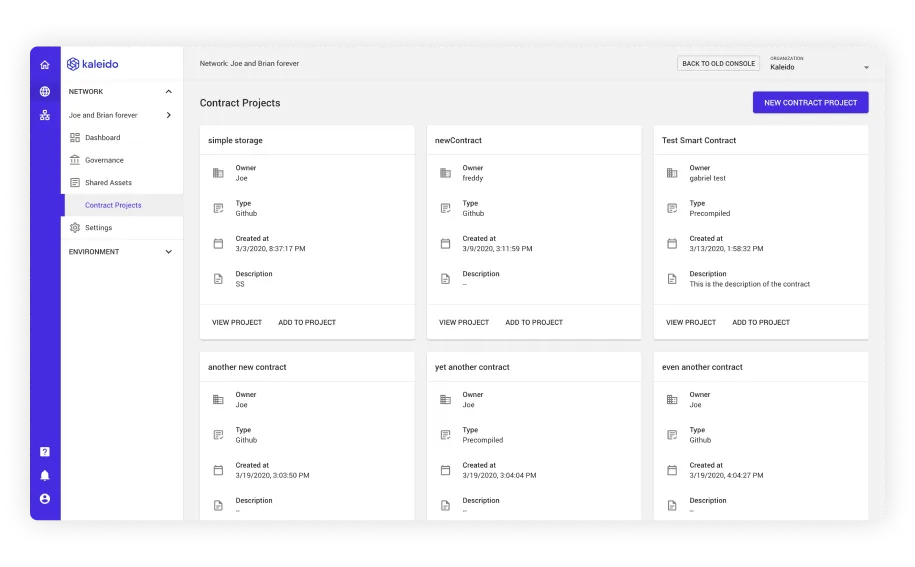915x567 pixels.
Task: Click calendar icon in yet another contract card
Action: 445,470
